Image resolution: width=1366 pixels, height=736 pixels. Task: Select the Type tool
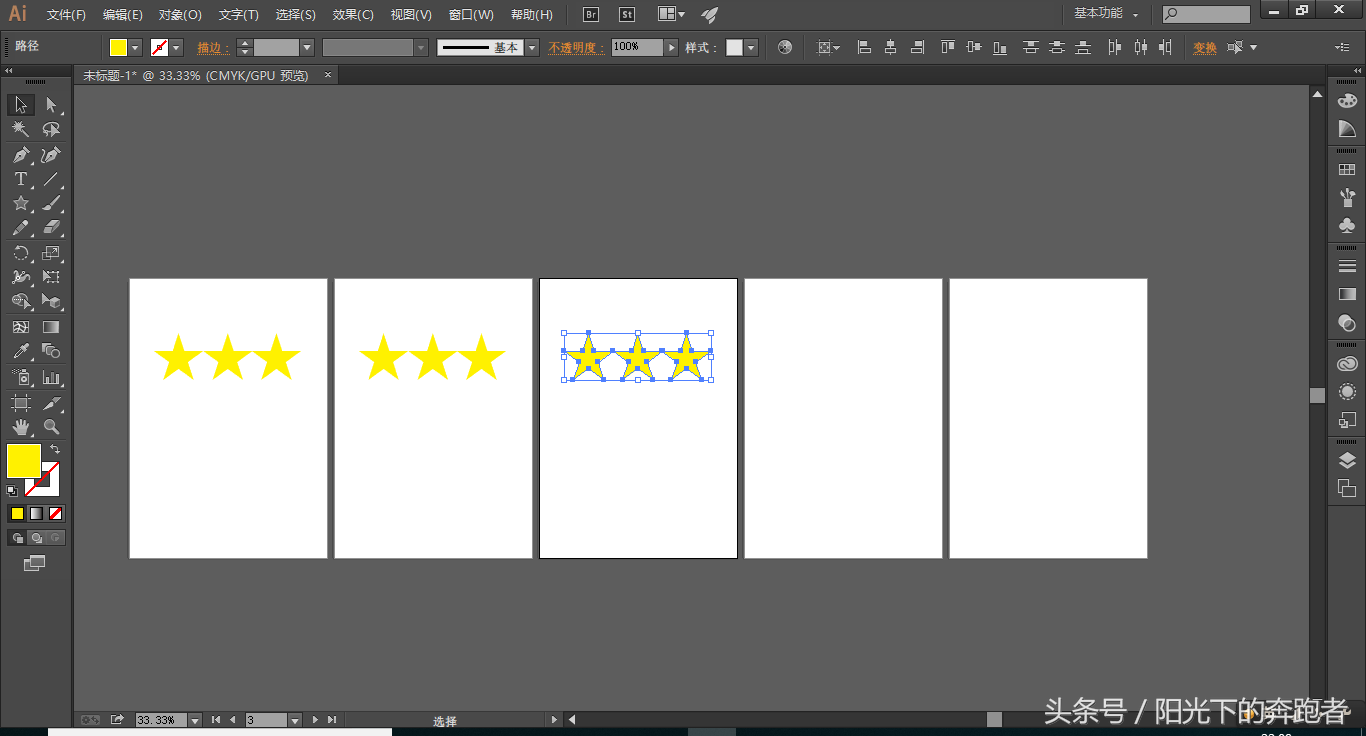tap(21, 179)
